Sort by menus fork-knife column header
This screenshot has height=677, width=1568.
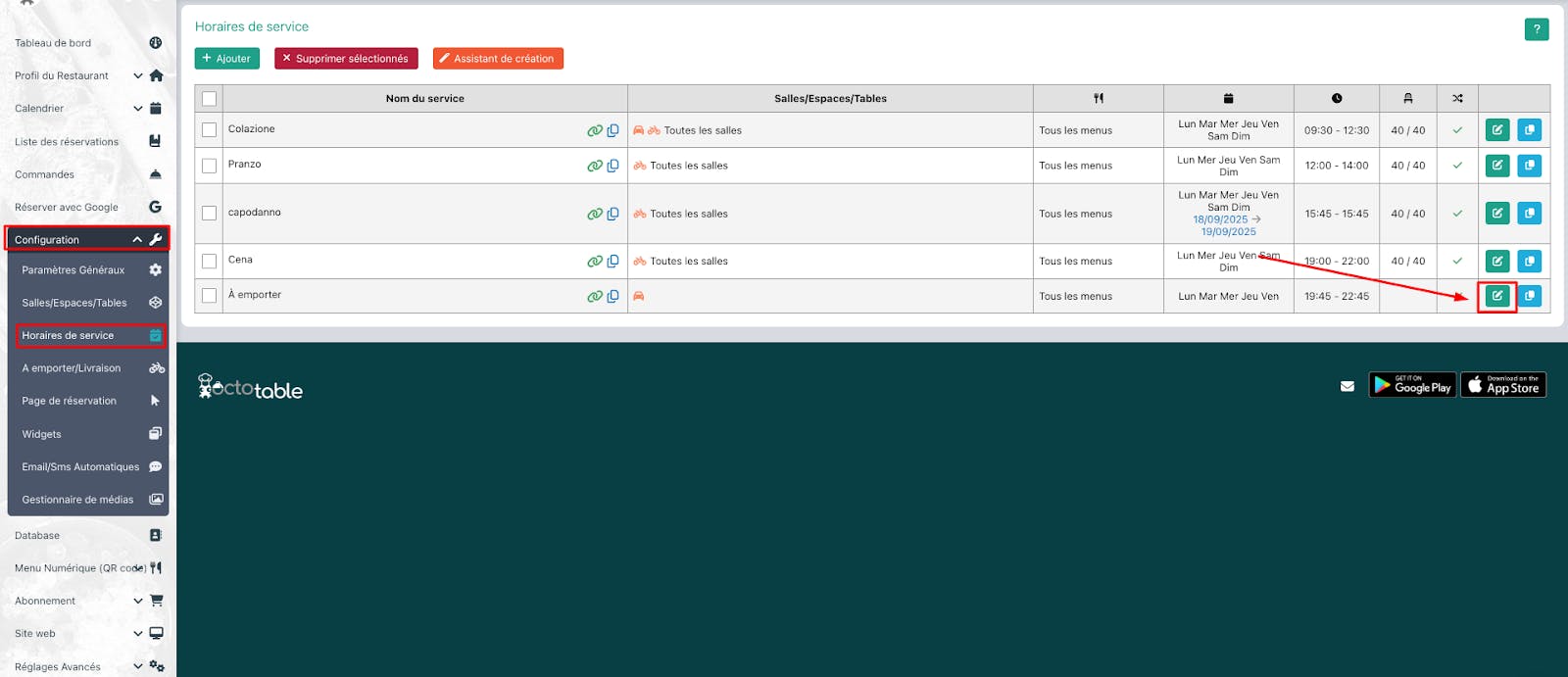click(1099, 98)
